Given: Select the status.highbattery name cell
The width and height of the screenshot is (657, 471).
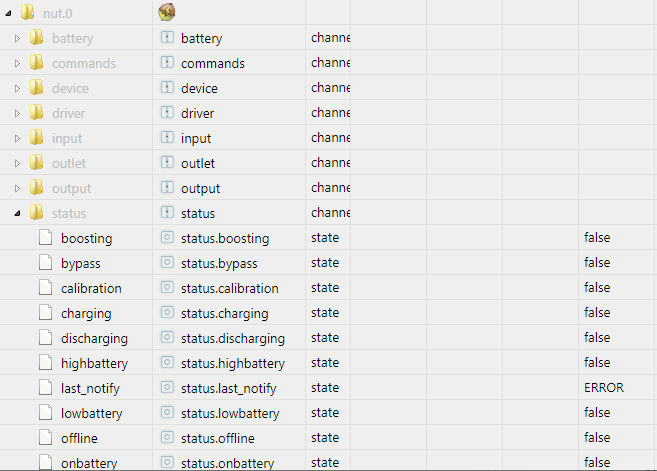Looking at the screenshot, I should pos(233,363).
